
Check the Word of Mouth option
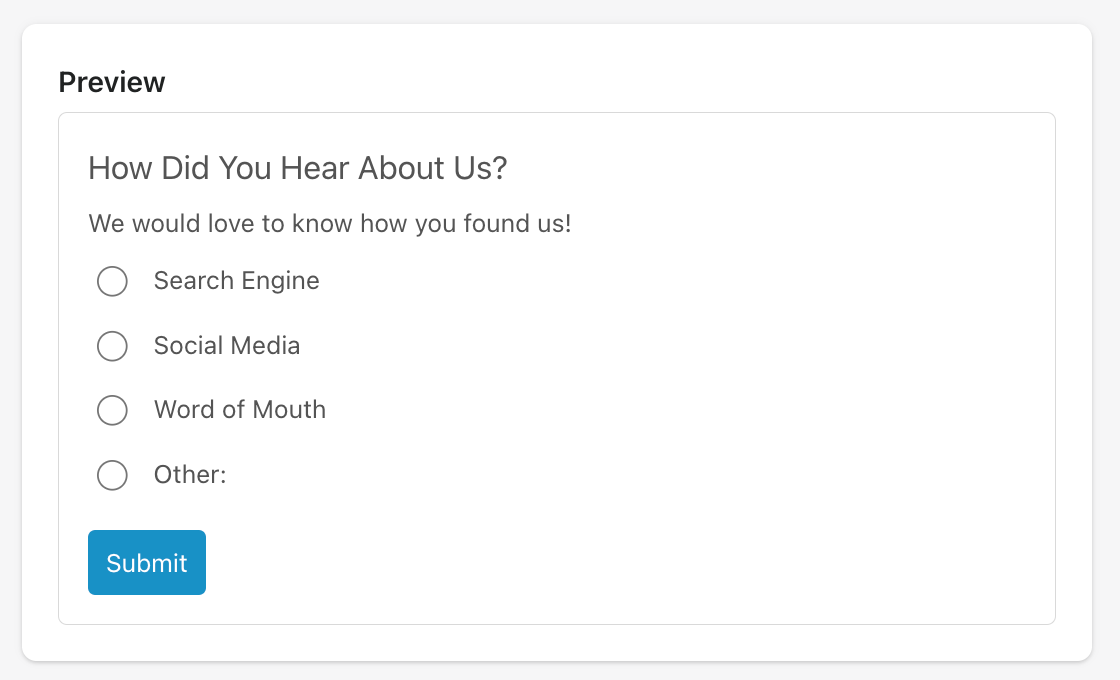click(x=112, y=410)
